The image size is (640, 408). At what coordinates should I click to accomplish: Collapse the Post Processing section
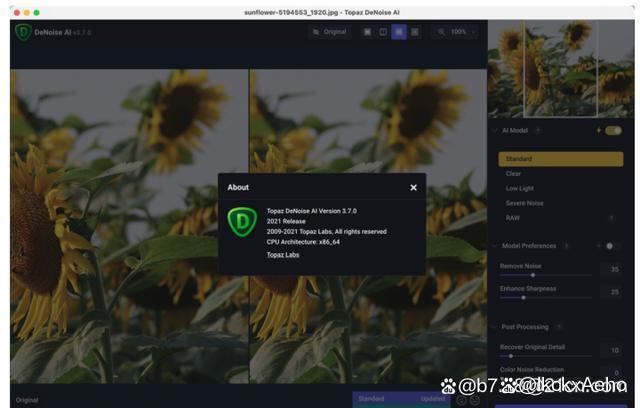click(x=495, y=327)
